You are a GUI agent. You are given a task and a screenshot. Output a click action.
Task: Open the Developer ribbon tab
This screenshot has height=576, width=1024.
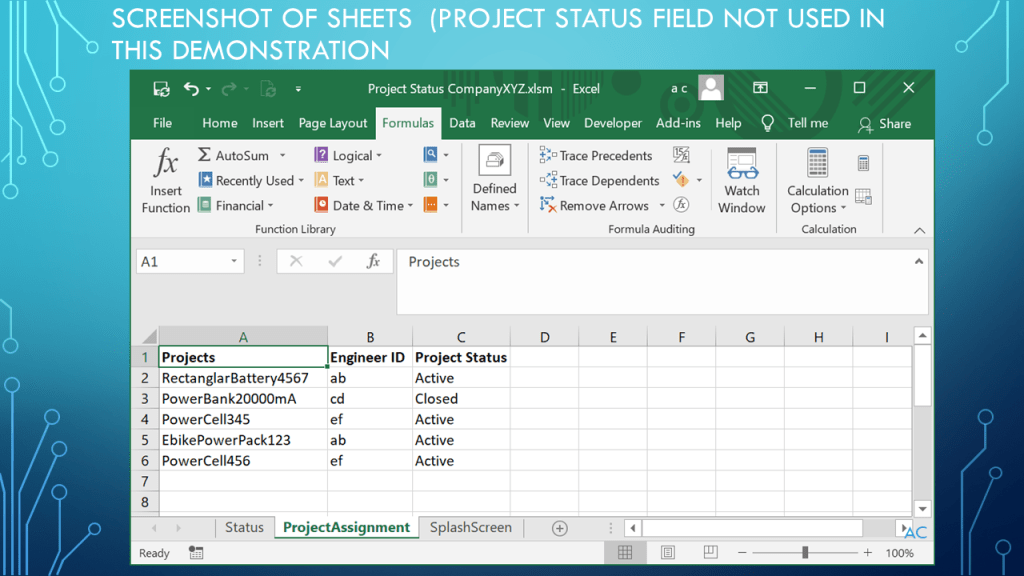click(612, 123)
